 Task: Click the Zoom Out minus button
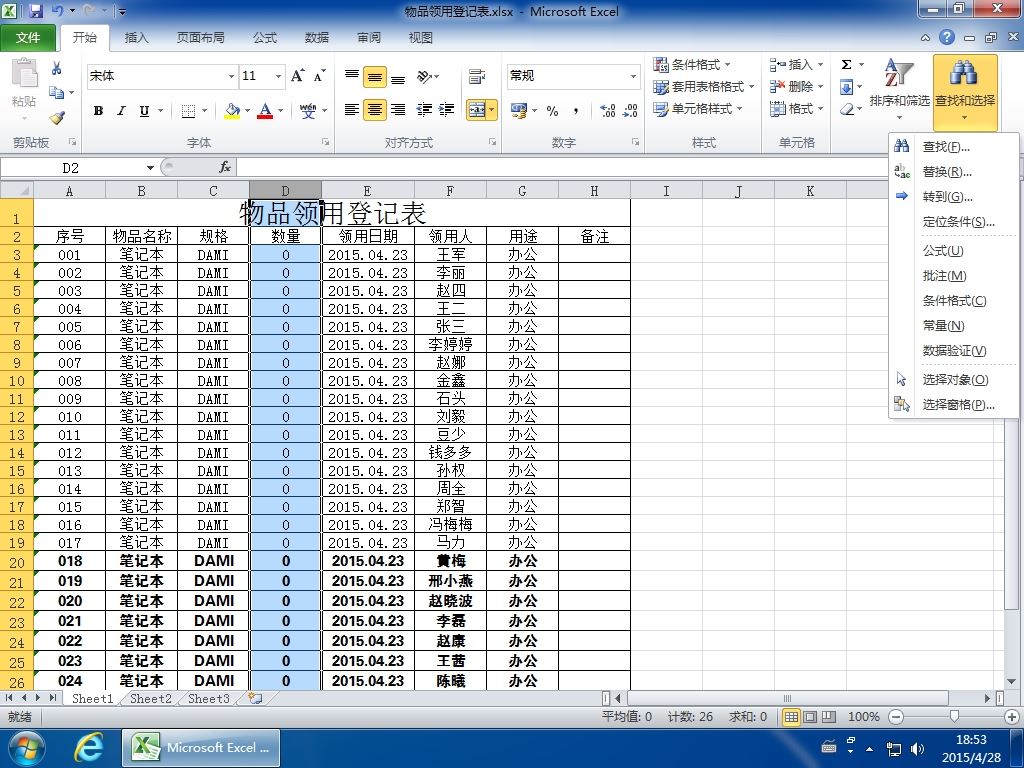(897, 717)
